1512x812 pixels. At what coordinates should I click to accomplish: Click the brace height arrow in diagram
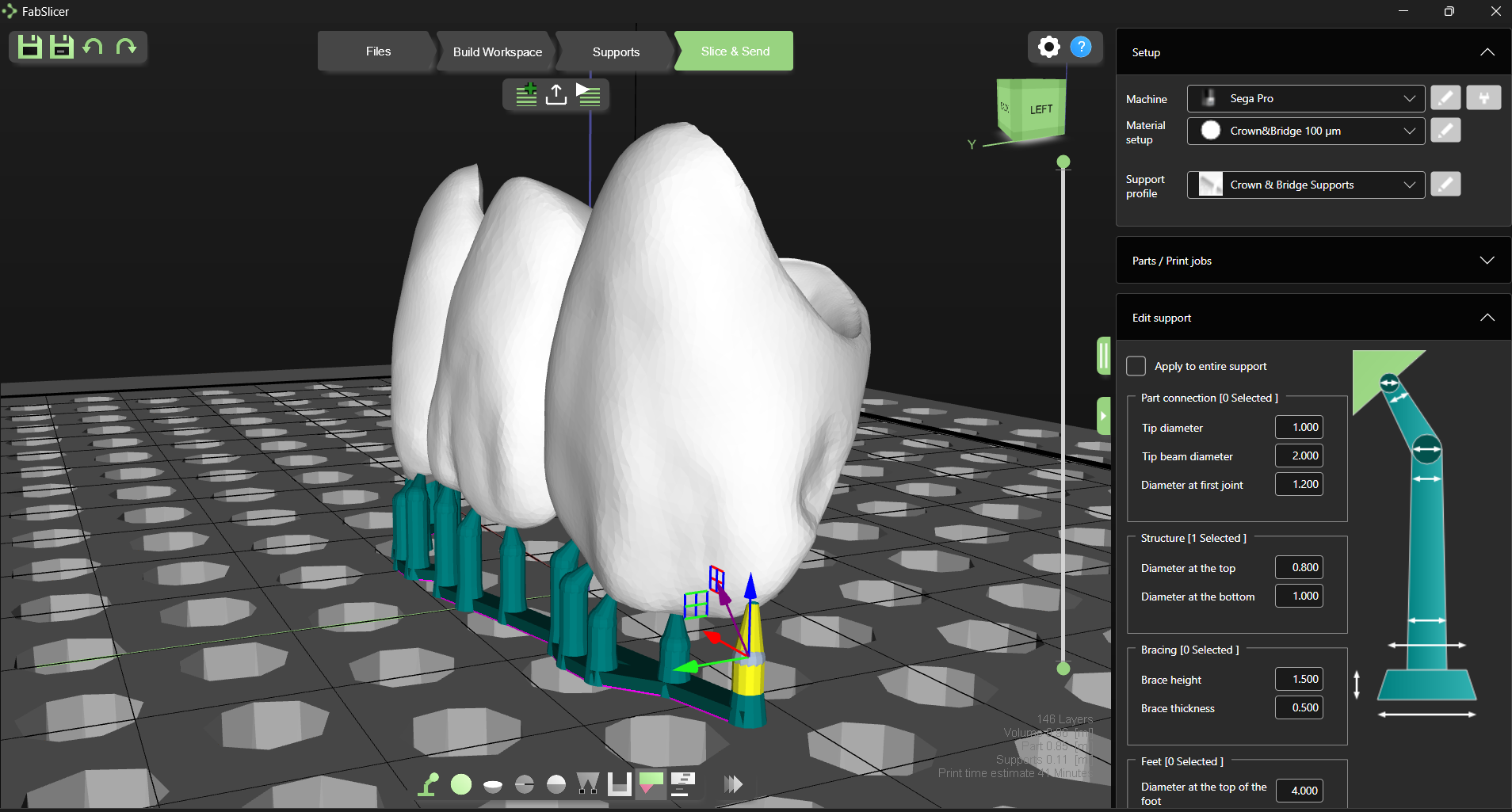pos(1357,684)
